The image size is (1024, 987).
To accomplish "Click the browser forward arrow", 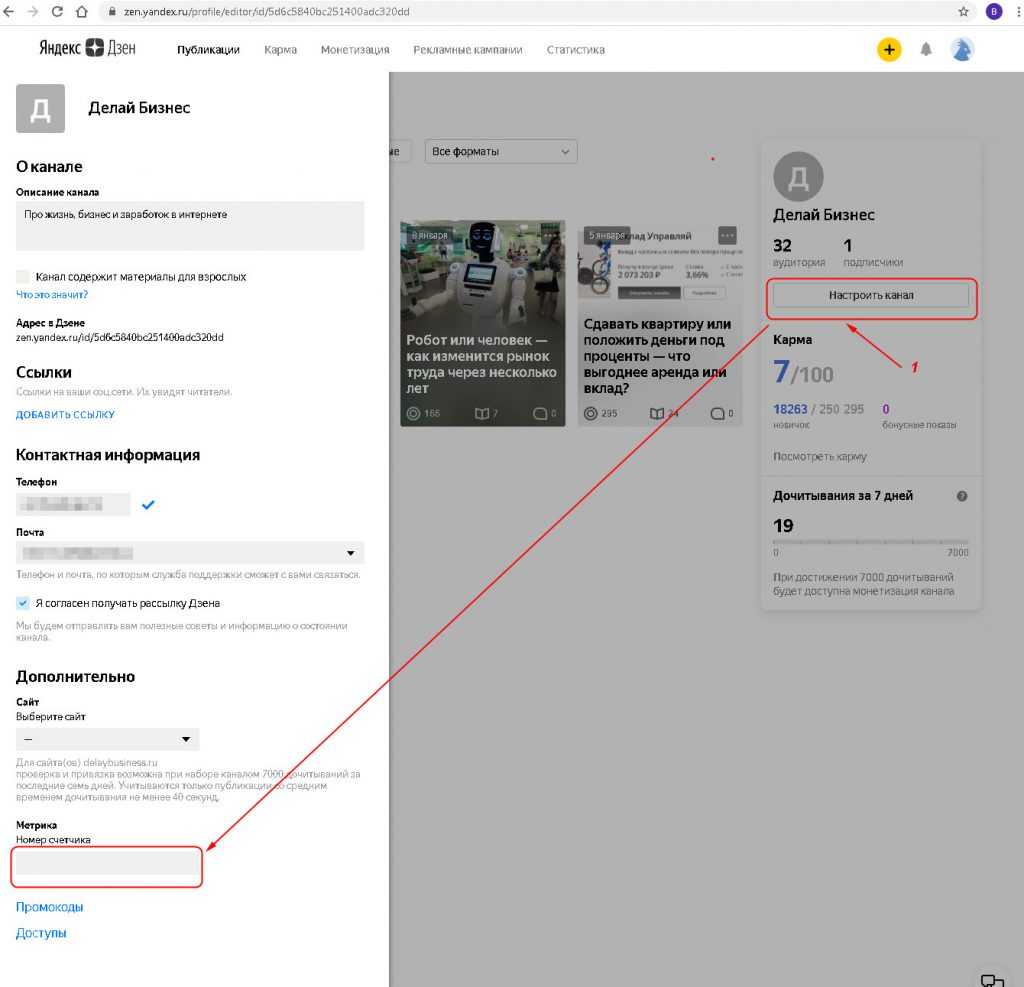I will click(33, 12).
